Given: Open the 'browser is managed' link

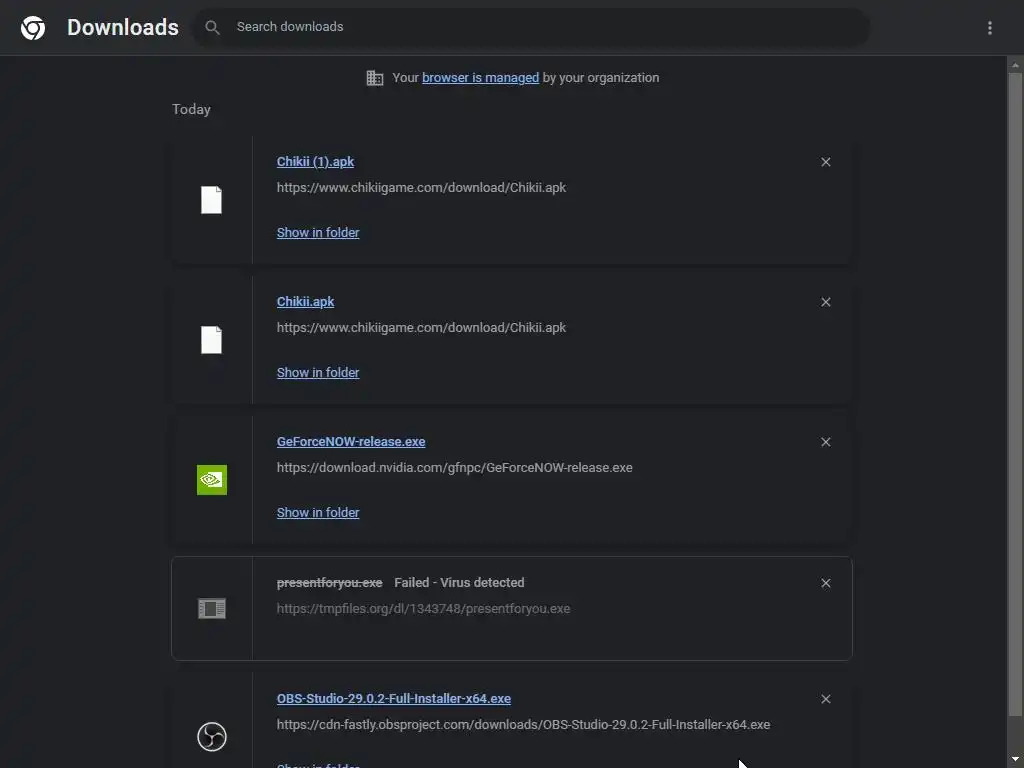Looking at the screenshot, I should click(480, 78).
